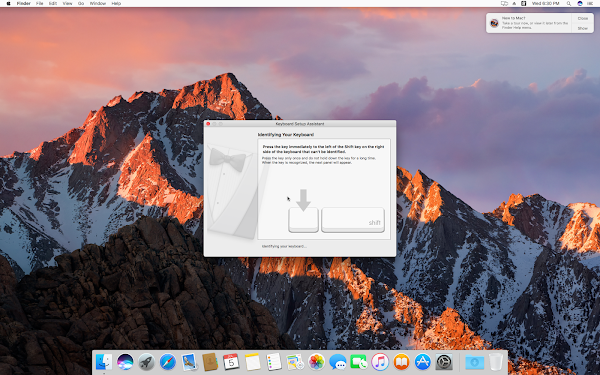The height and width of the screenshot is (375, 600).
Task: Open iTunes music icon in Dock
Action: [x=380, y=362]
